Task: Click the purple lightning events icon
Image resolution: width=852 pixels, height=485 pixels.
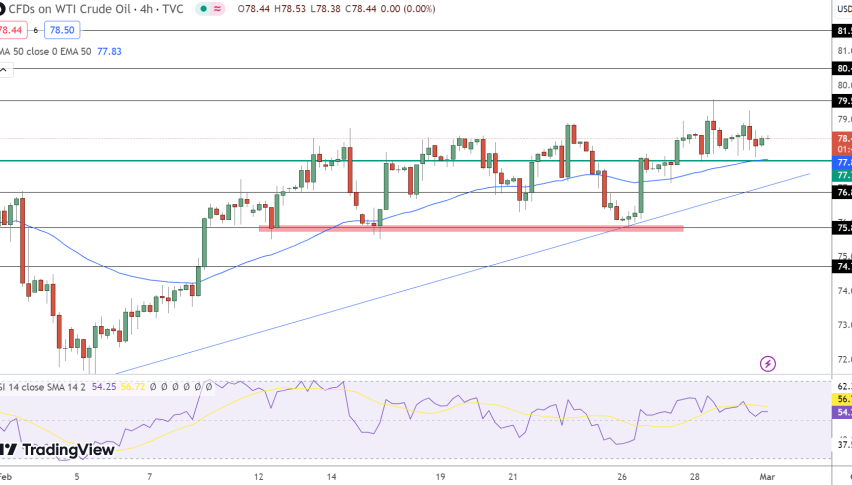Action: tap(768, 363)
